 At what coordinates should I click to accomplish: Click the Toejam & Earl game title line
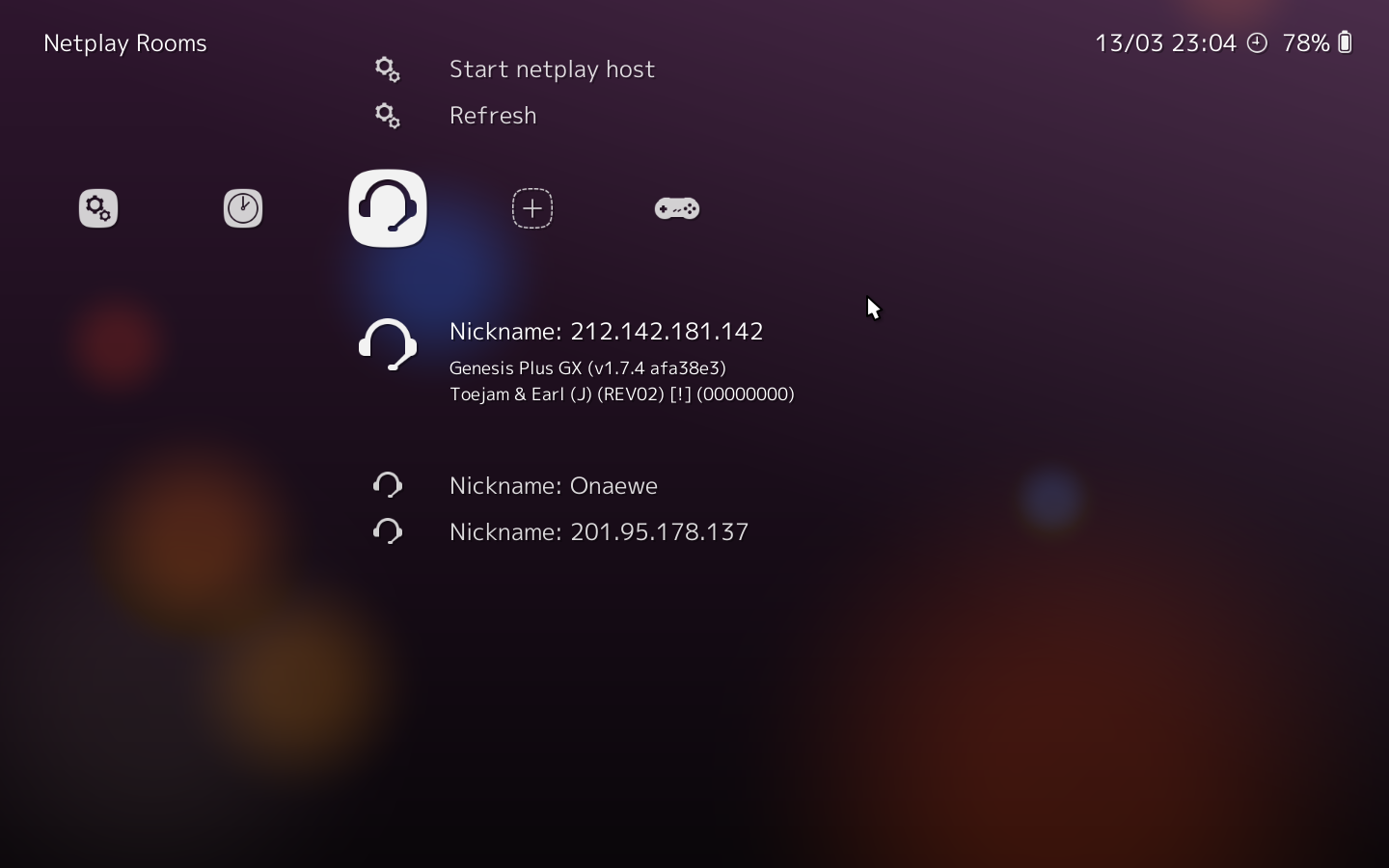[621, 394]
